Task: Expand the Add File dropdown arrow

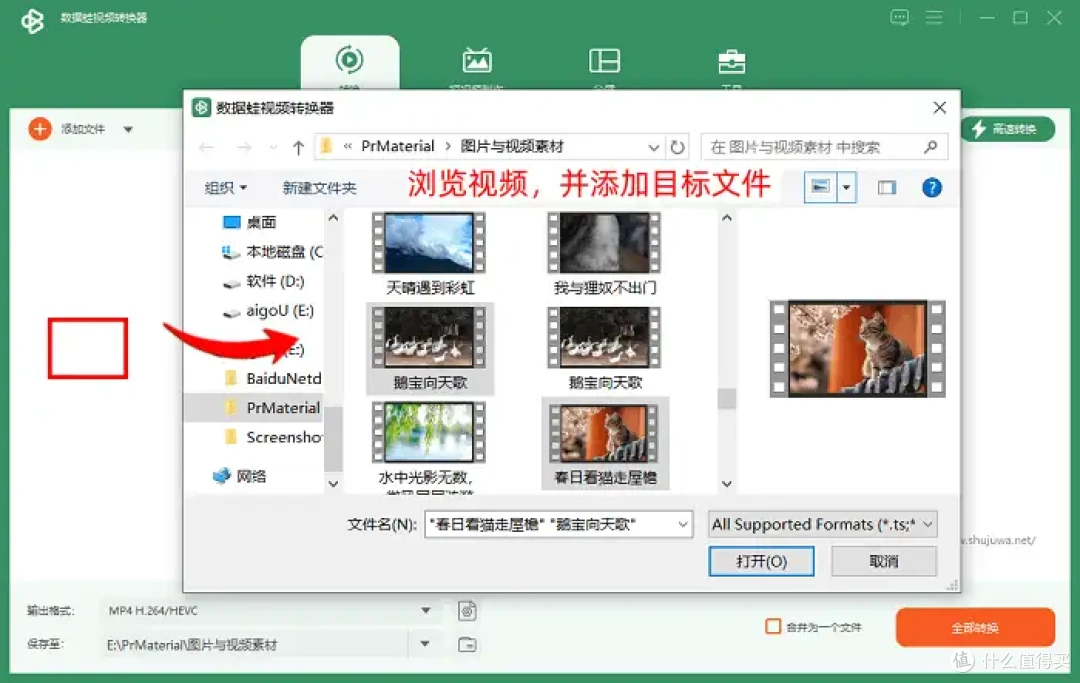Action: pyautogui.click(x=128, y=129)
